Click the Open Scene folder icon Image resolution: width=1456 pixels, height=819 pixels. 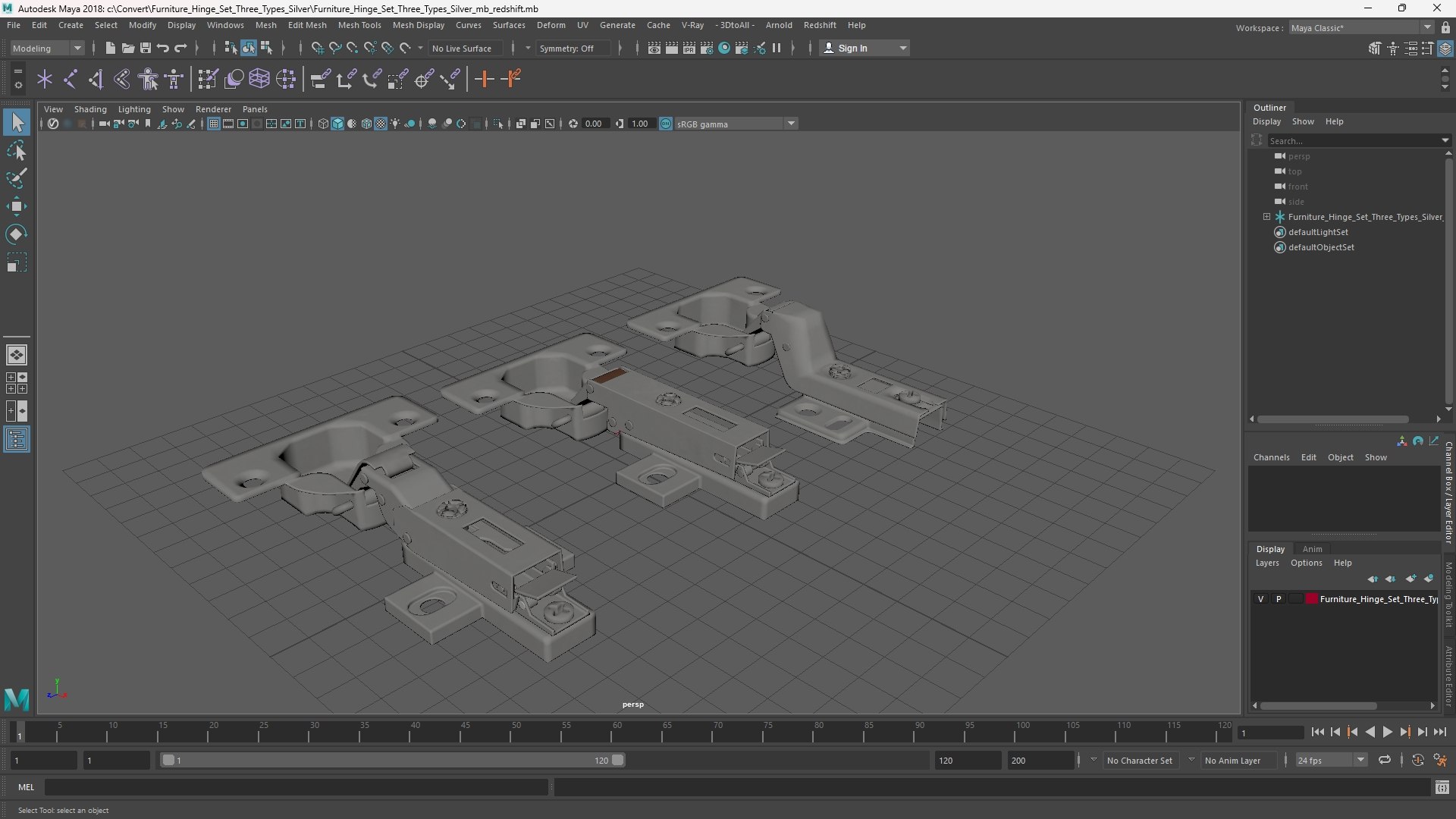(x=128, y=49)
